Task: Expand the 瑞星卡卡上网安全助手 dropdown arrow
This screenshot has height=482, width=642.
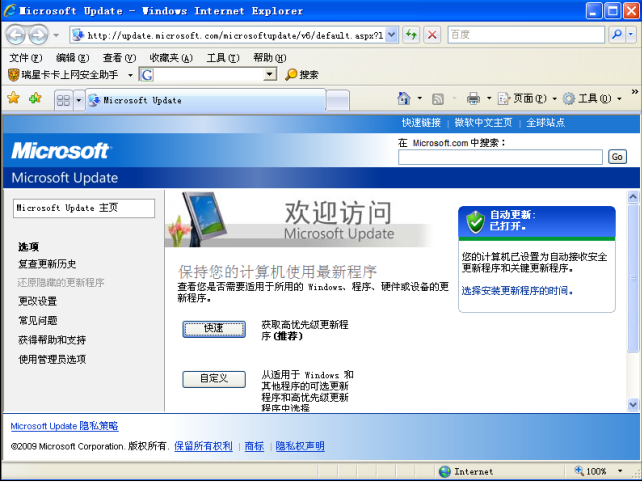Action: click(x=130, y=75)
